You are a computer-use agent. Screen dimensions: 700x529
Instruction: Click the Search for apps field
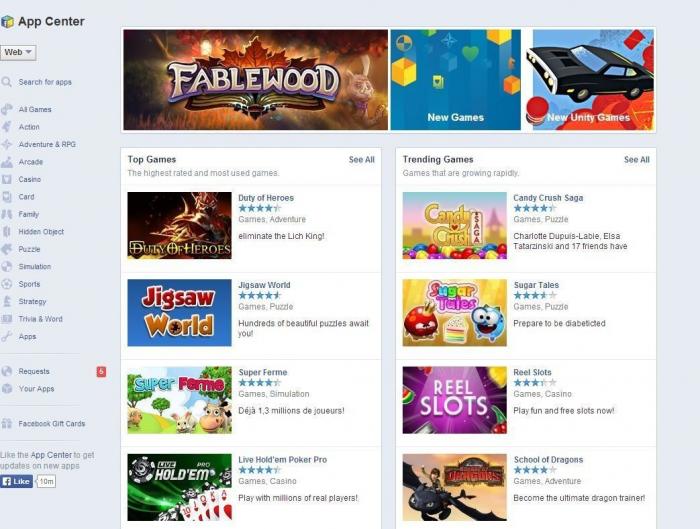click(x=45, y=82)
